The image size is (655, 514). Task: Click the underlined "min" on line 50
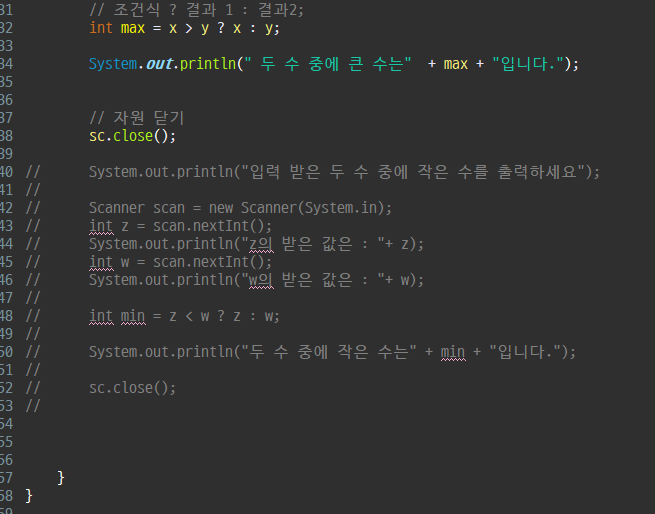click(x=453, y=352)
